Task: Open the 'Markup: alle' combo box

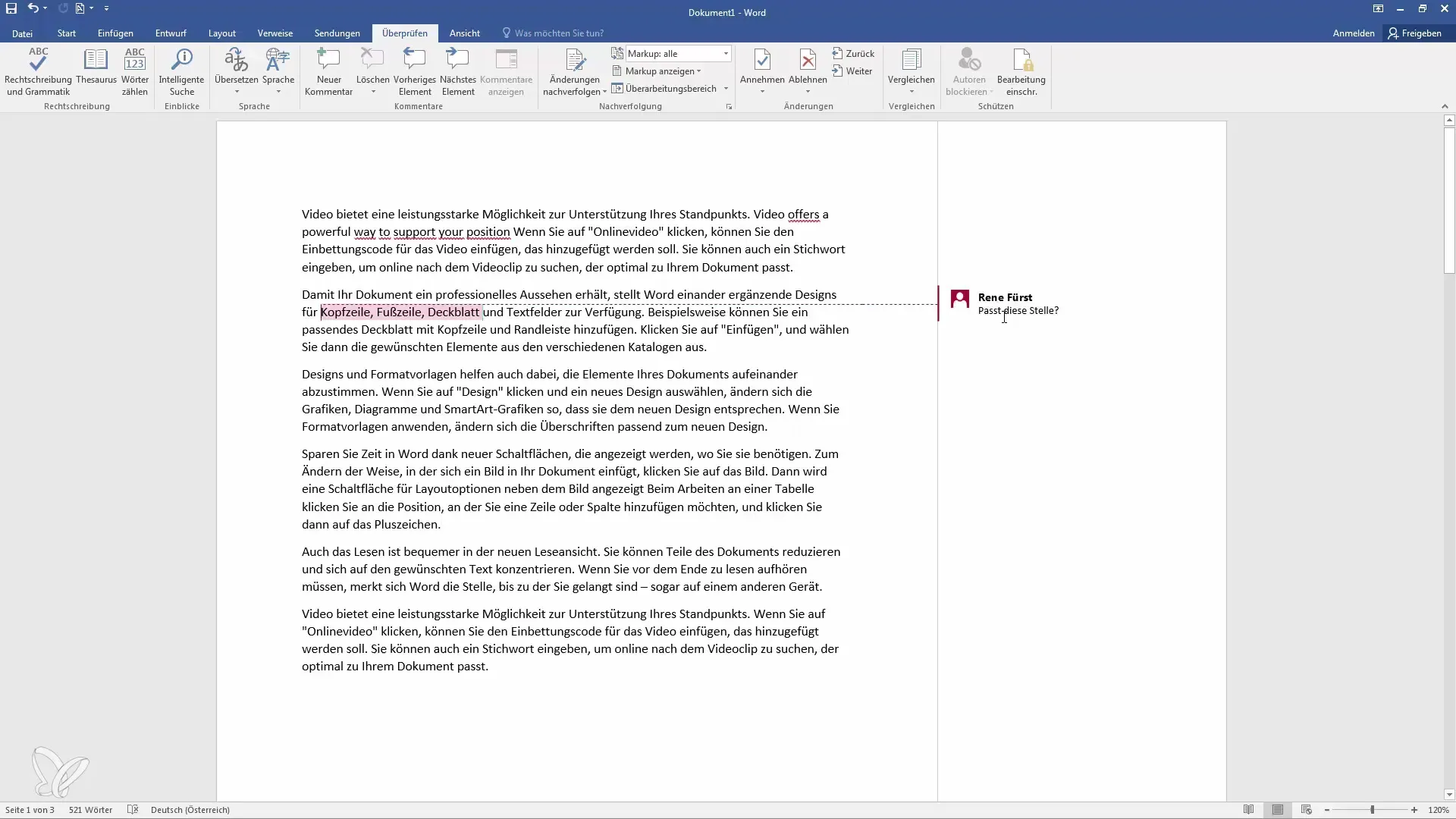Action: pos(678,54)
